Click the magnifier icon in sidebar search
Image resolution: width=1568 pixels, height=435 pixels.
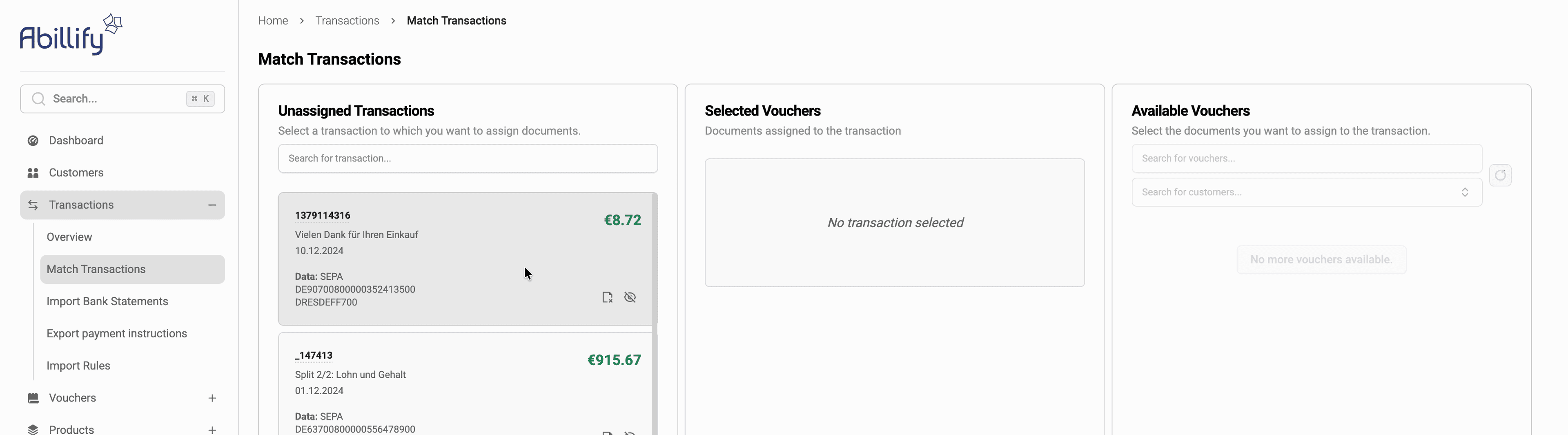[x=38, y=99]
